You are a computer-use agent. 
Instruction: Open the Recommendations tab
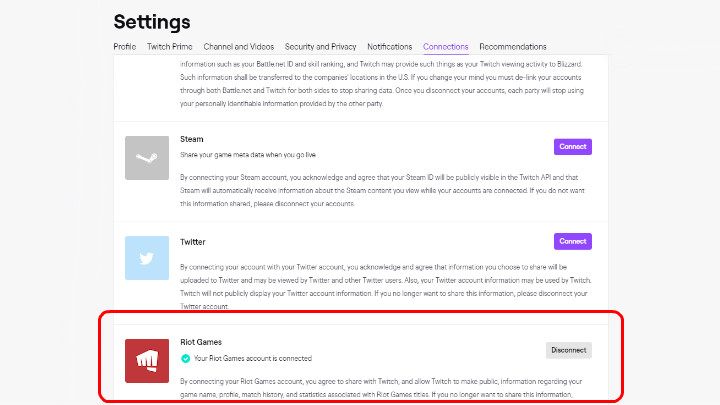tap(513, 47)
